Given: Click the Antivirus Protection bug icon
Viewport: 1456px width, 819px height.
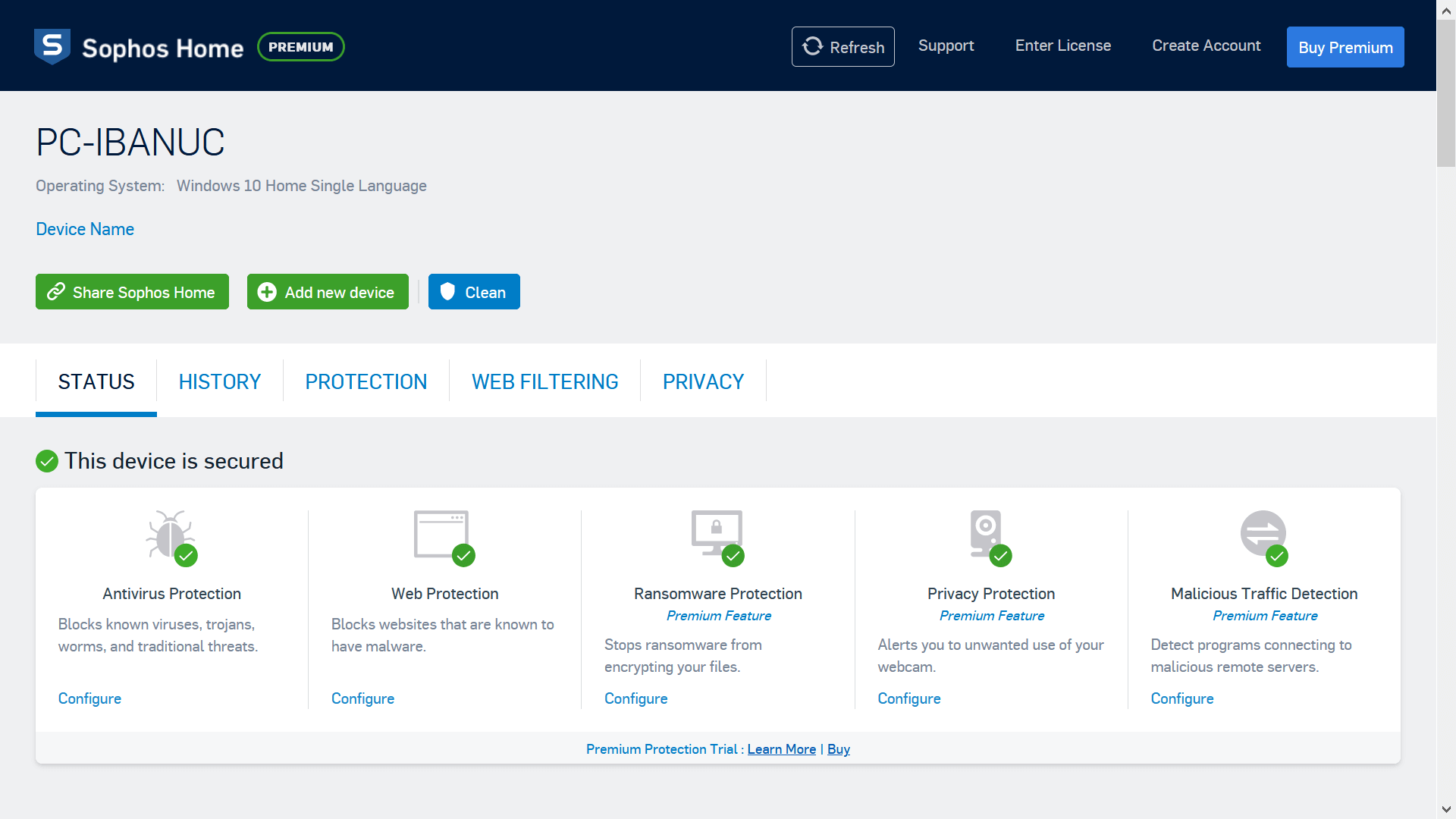Looking at the screenshot, I should [x=171, y=538].
